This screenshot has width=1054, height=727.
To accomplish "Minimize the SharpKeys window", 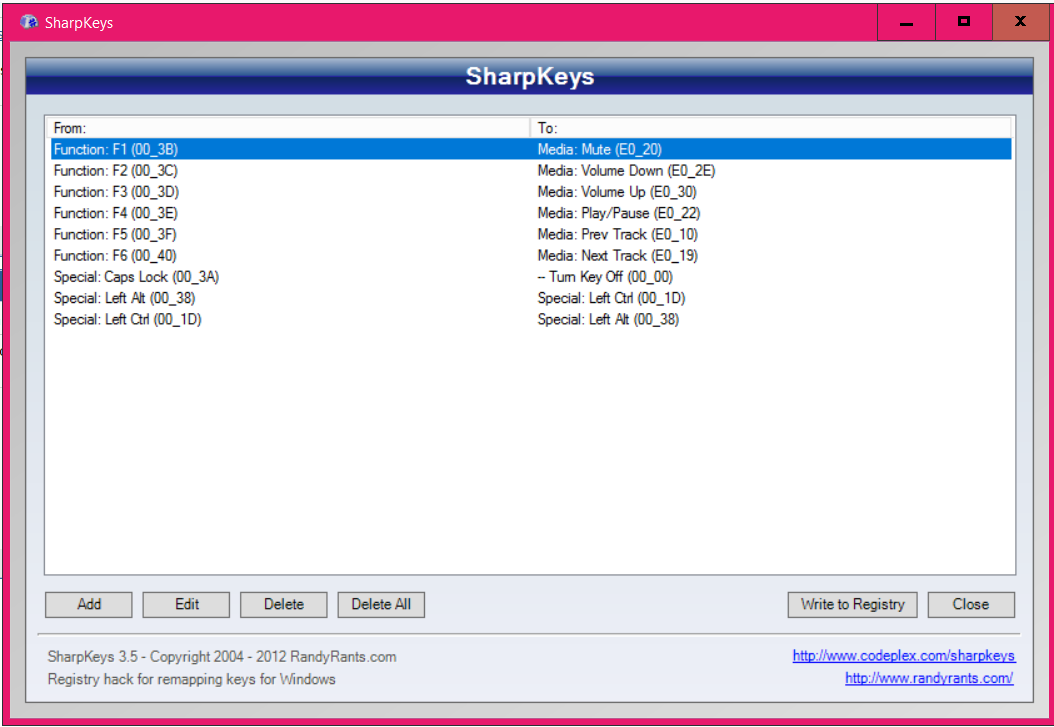I will 906,22.
